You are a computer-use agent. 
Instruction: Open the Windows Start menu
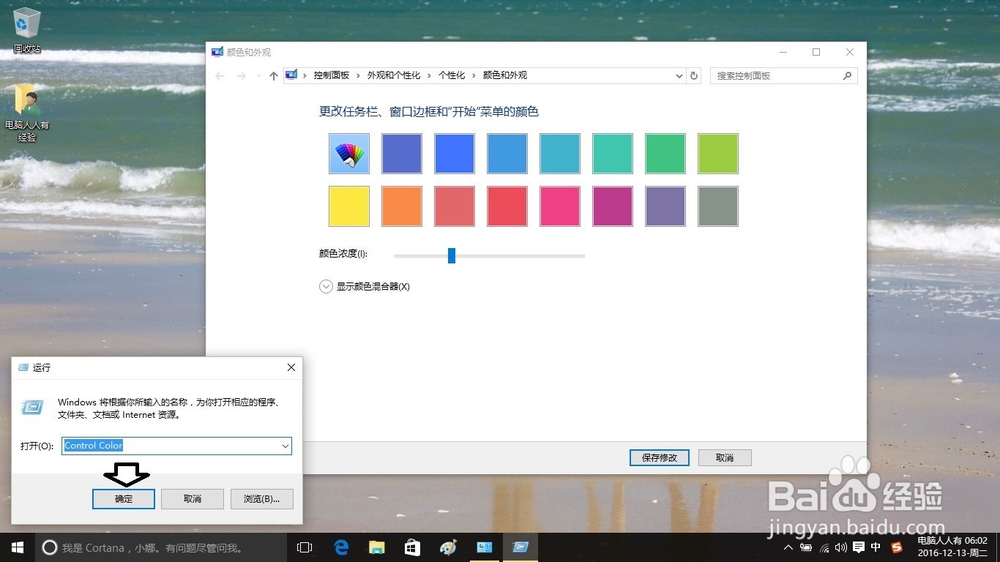(x=17, y=547)
